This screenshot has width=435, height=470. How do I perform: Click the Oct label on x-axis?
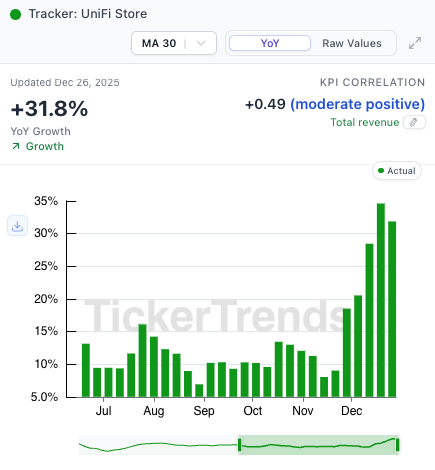click(x=253, y=411)
